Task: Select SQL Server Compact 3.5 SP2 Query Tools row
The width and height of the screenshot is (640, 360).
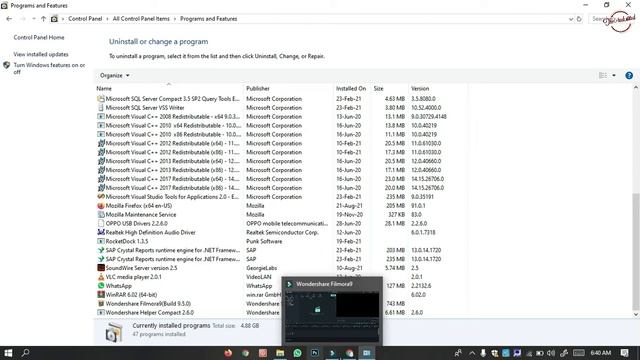Action: (x=281, y=99)
